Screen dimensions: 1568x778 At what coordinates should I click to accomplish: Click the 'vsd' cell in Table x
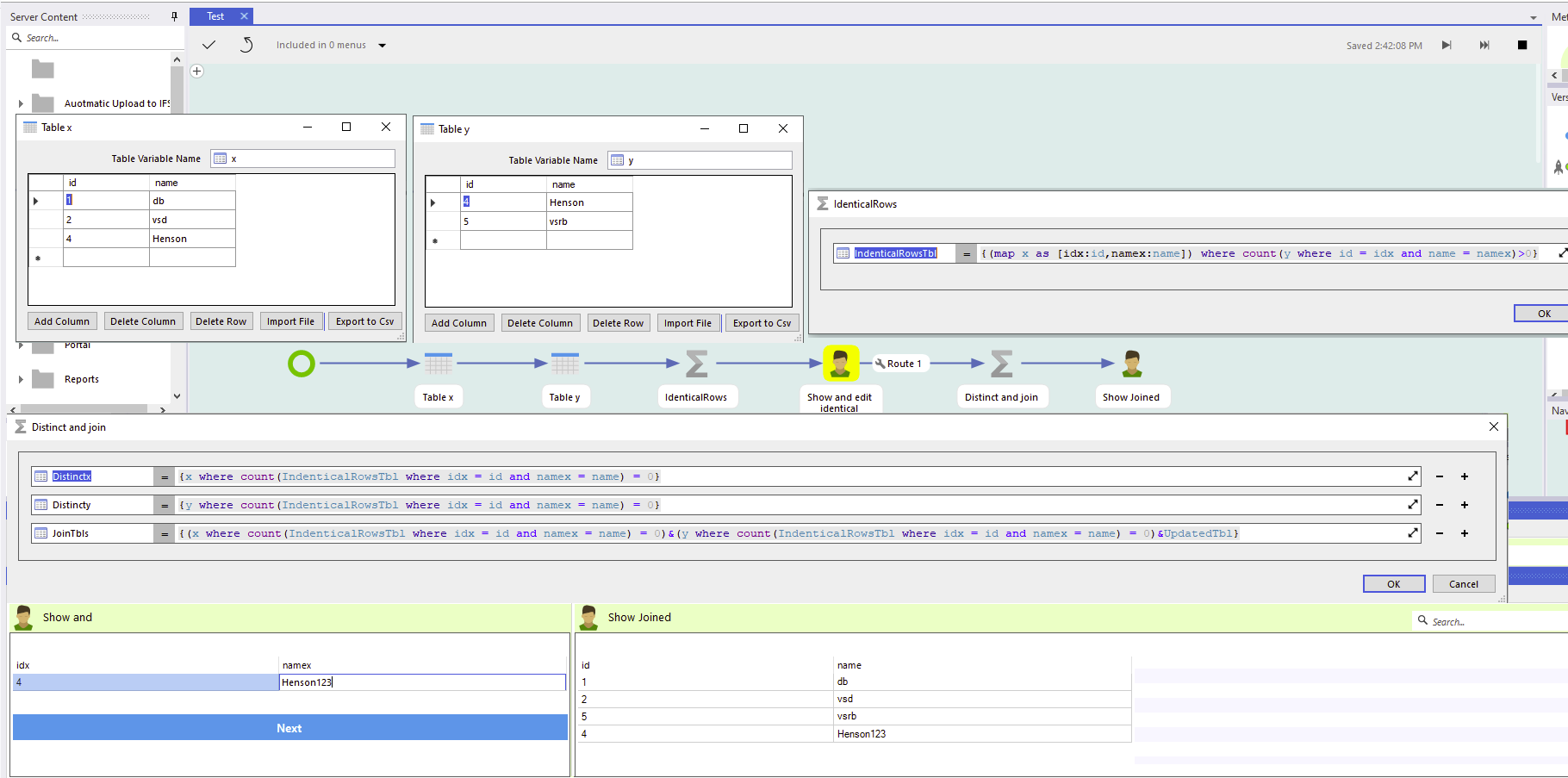coord(192,220)
